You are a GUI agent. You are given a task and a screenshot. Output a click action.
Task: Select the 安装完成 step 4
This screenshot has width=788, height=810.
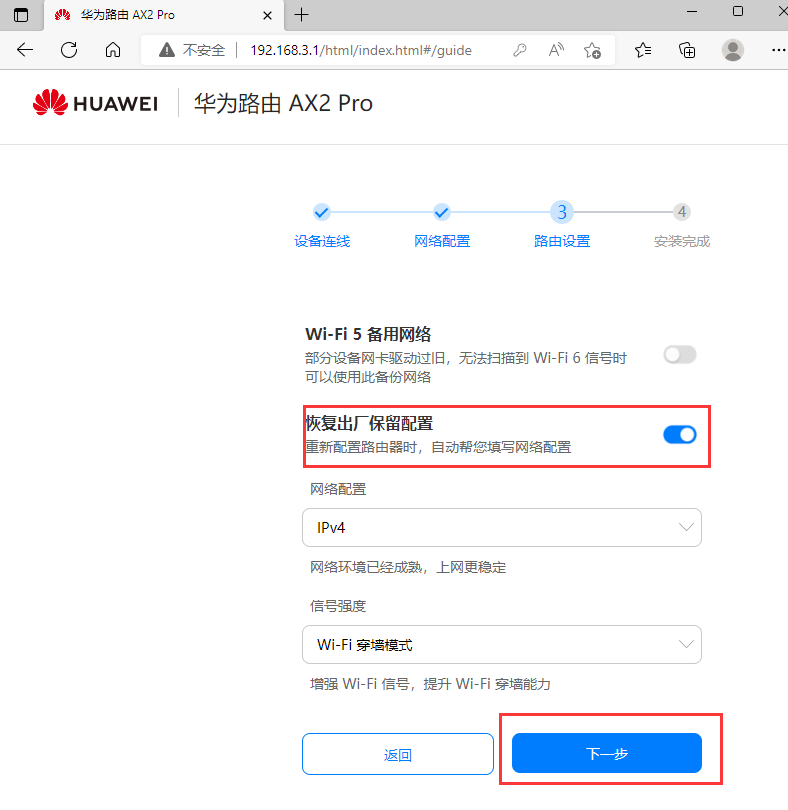(682, 225)
